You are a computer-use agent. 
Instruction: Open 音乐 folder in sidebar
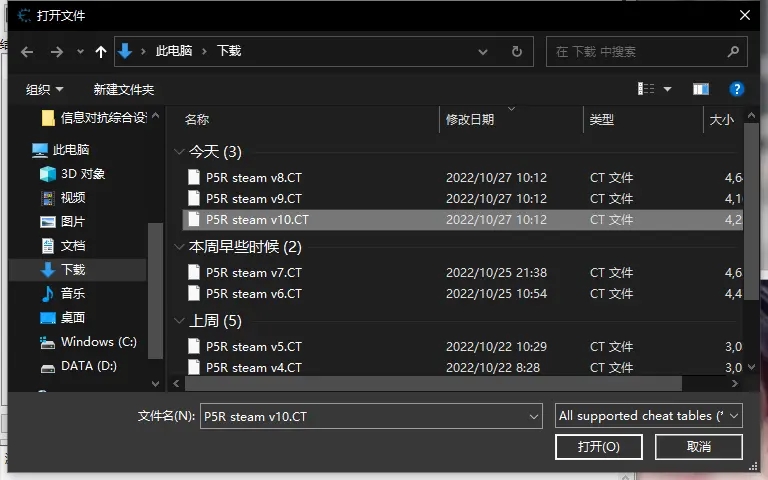(63, 293)
